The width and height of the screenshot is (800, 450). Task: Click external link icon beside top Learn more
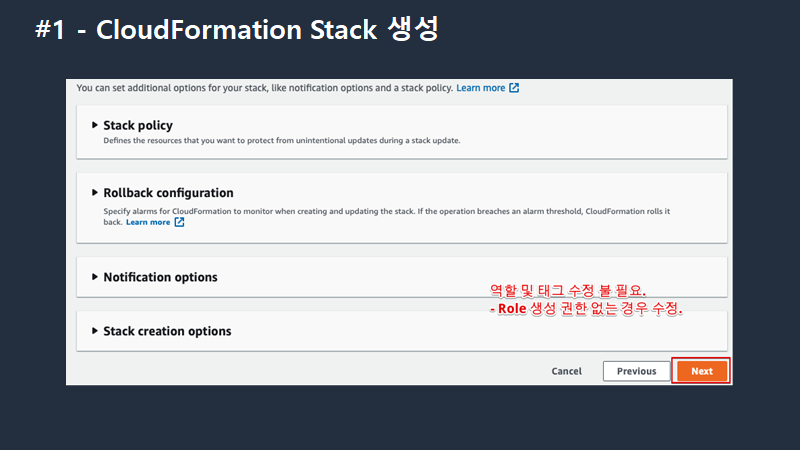click(x=514, y=88)
